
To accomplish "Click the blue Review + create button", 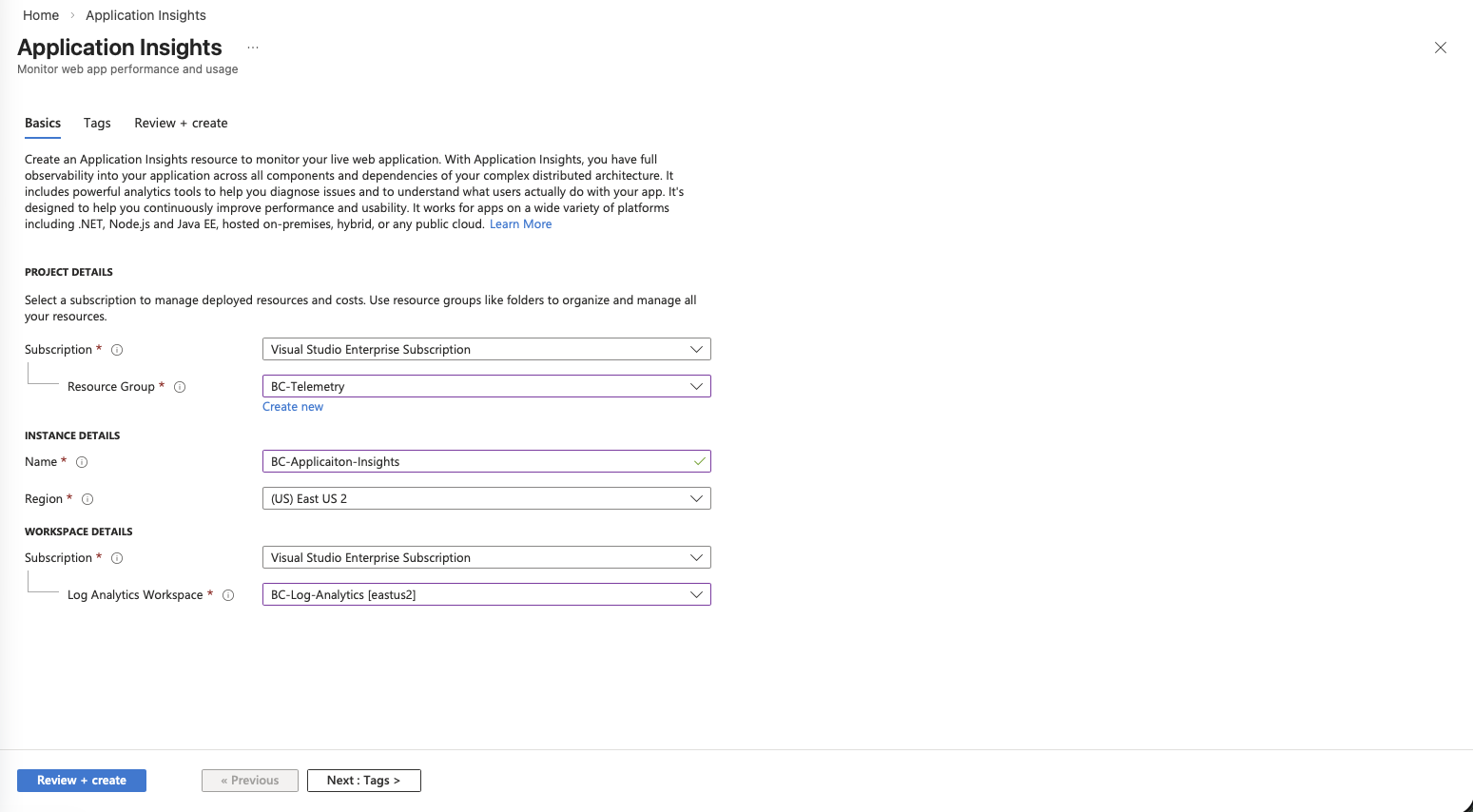I will 82,781.
